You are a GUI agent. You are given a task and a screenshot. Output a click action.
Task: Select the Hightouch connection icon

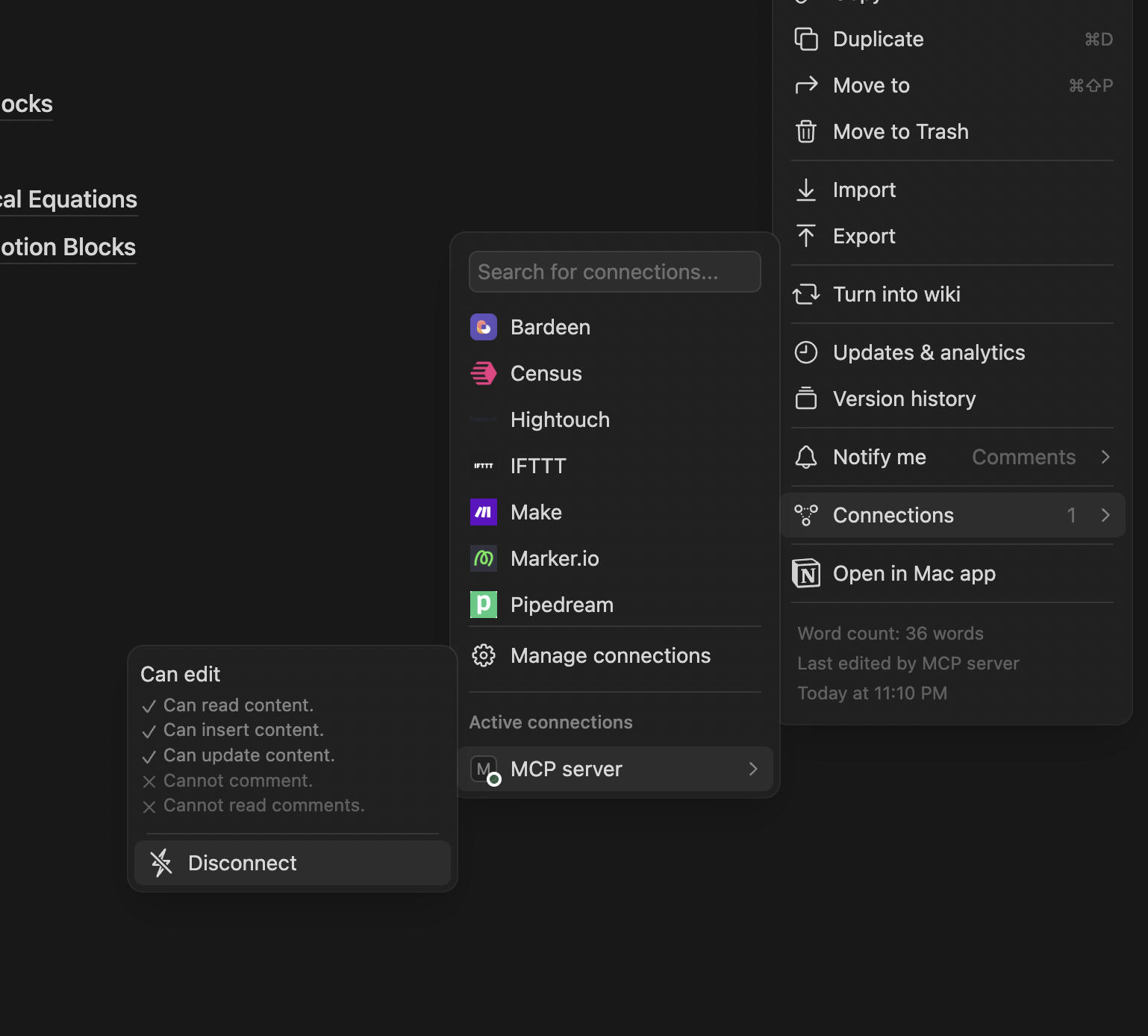tap(483, 419)
